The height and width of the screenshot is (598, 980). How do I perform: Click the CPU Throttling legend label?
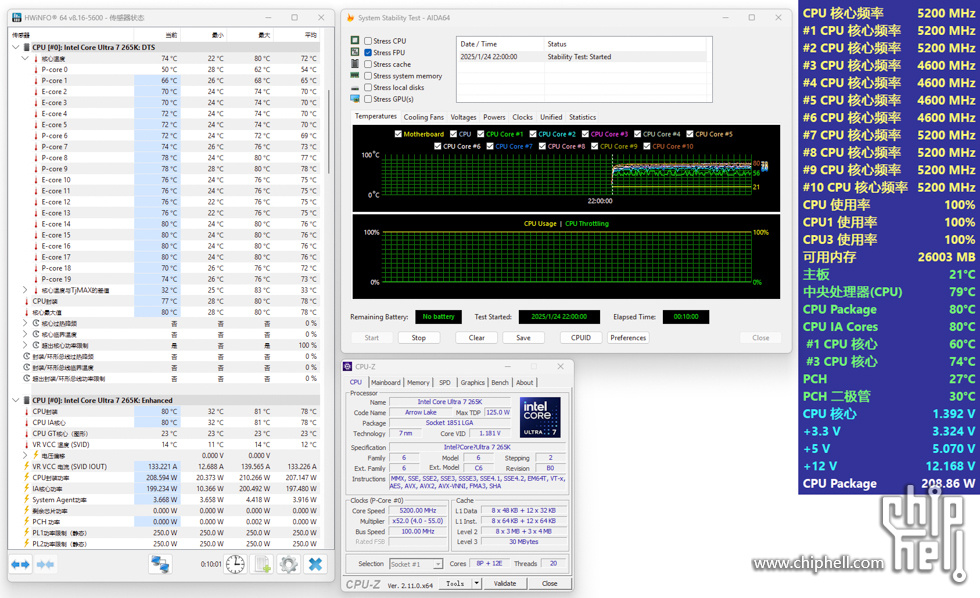[x=586, y=224]
